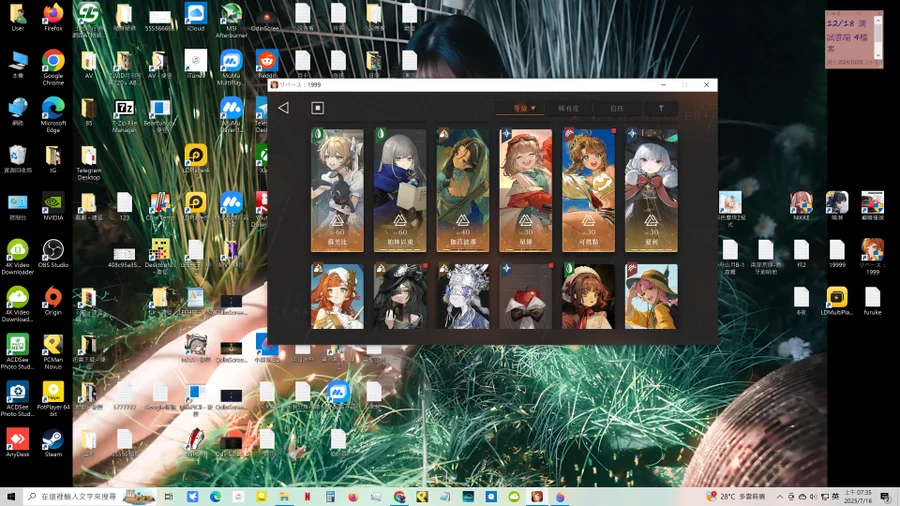Select the file named 123 on the desktop
Screen dimensions: 900x506
click(124, 207)
